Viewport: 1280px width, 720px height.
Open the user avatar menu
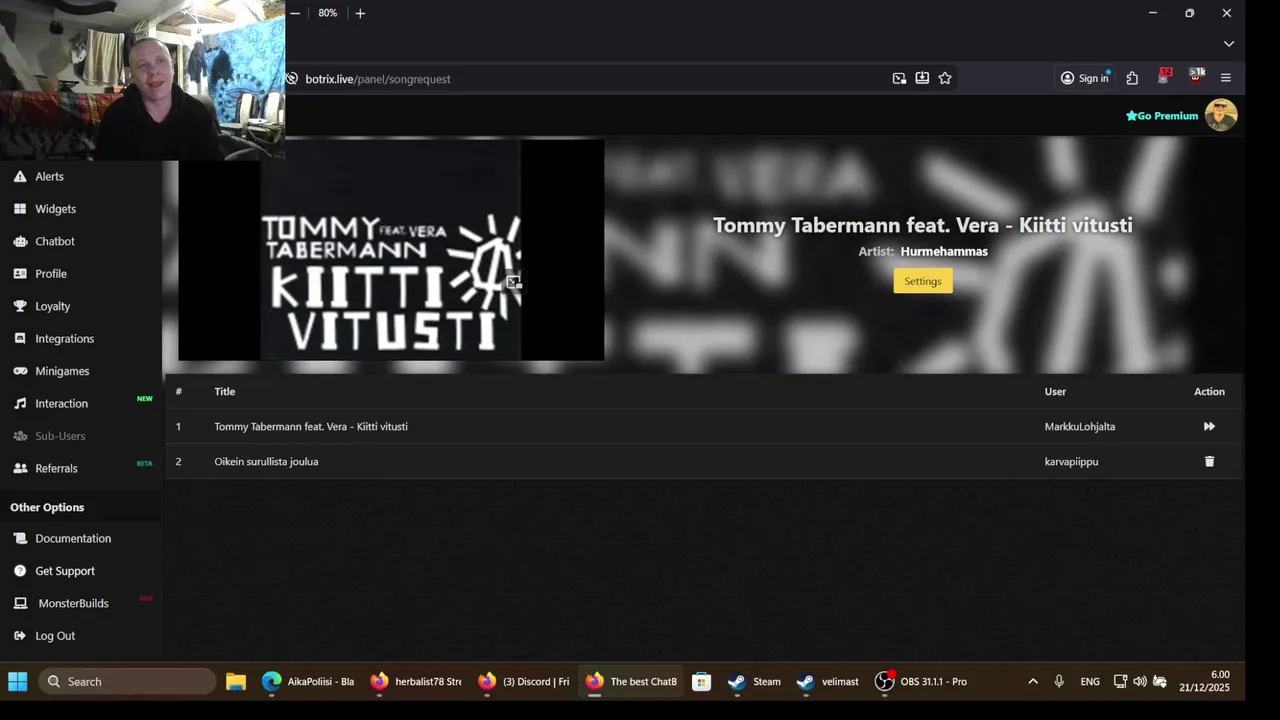pos(1221,115)
